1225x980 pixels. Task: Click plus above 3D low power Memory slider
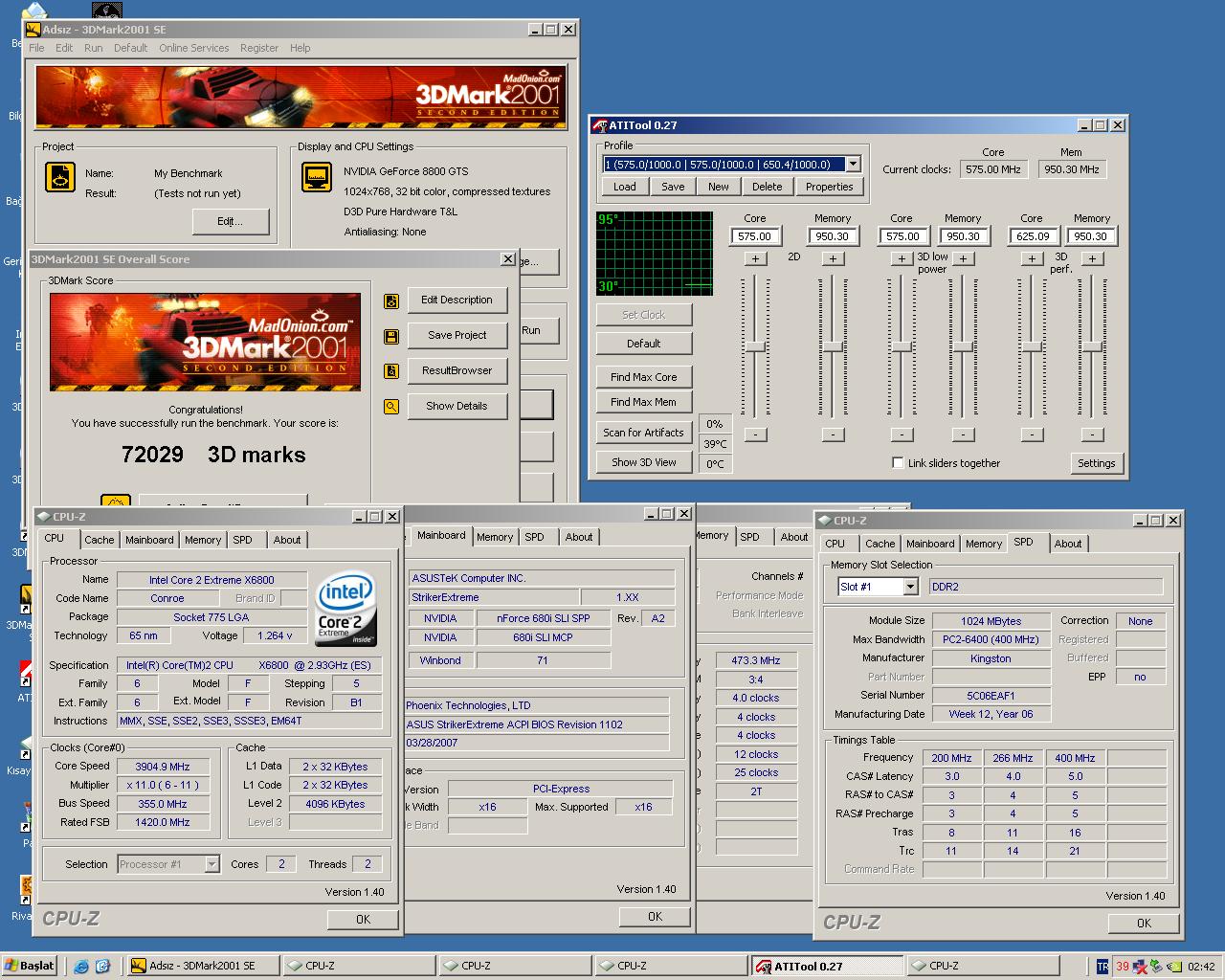pos(964,258)
